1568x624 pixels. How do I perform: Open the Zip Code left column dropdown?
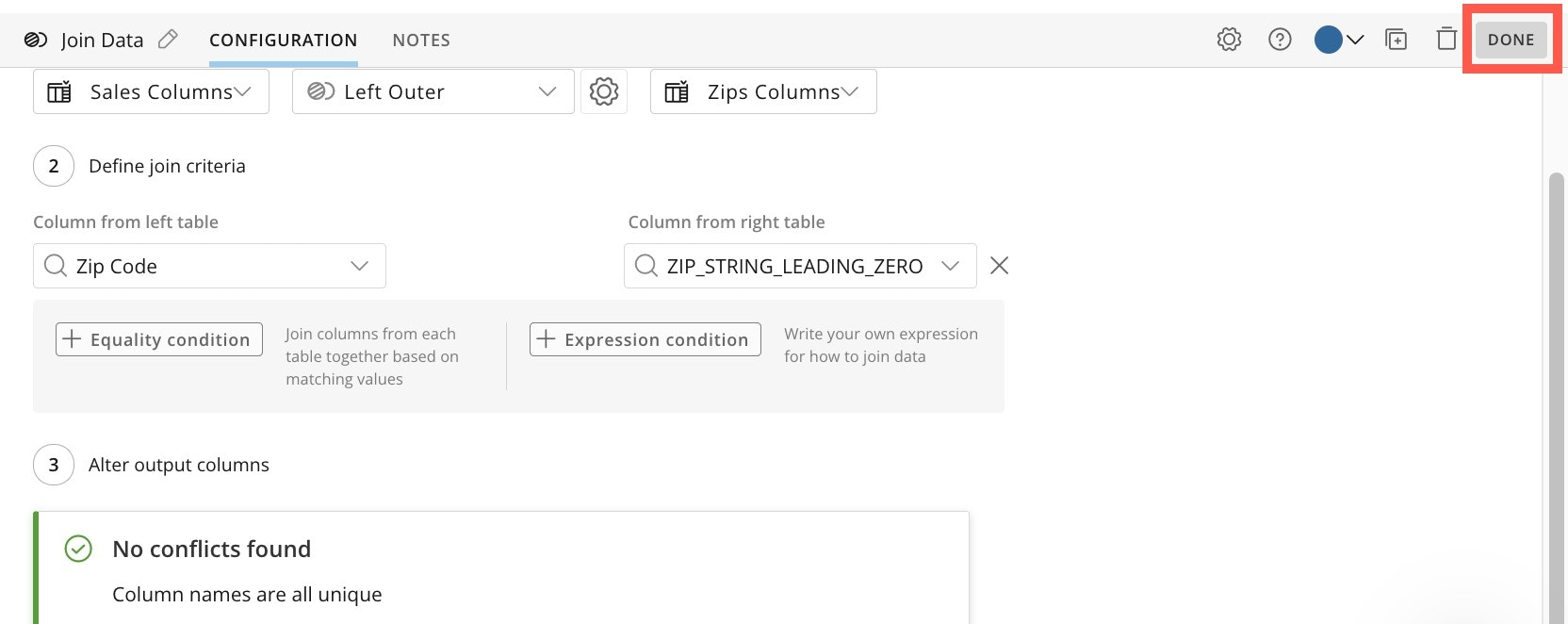tap(209, 266)
